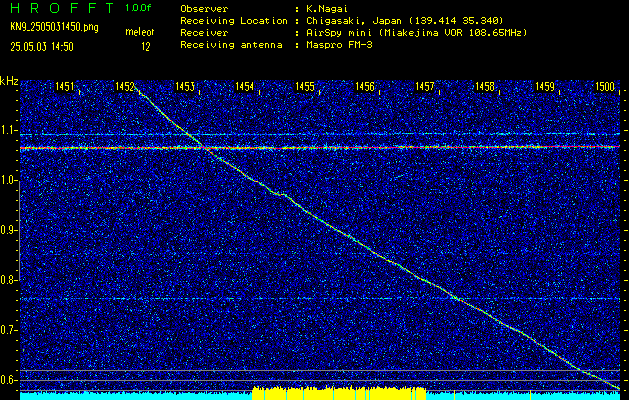Click the date stamp 25.05.03 14:50
Image resolution: width=629 pixels, height=400 pixels.
[42, 47]
